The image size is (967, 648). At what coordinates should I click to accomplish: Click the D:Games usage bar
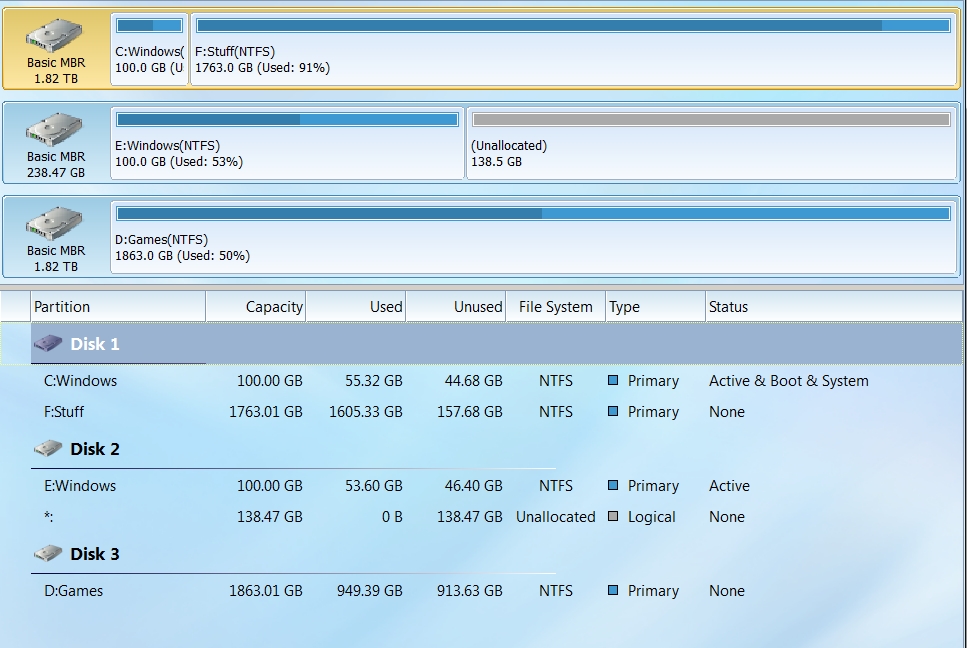(533, 214)
